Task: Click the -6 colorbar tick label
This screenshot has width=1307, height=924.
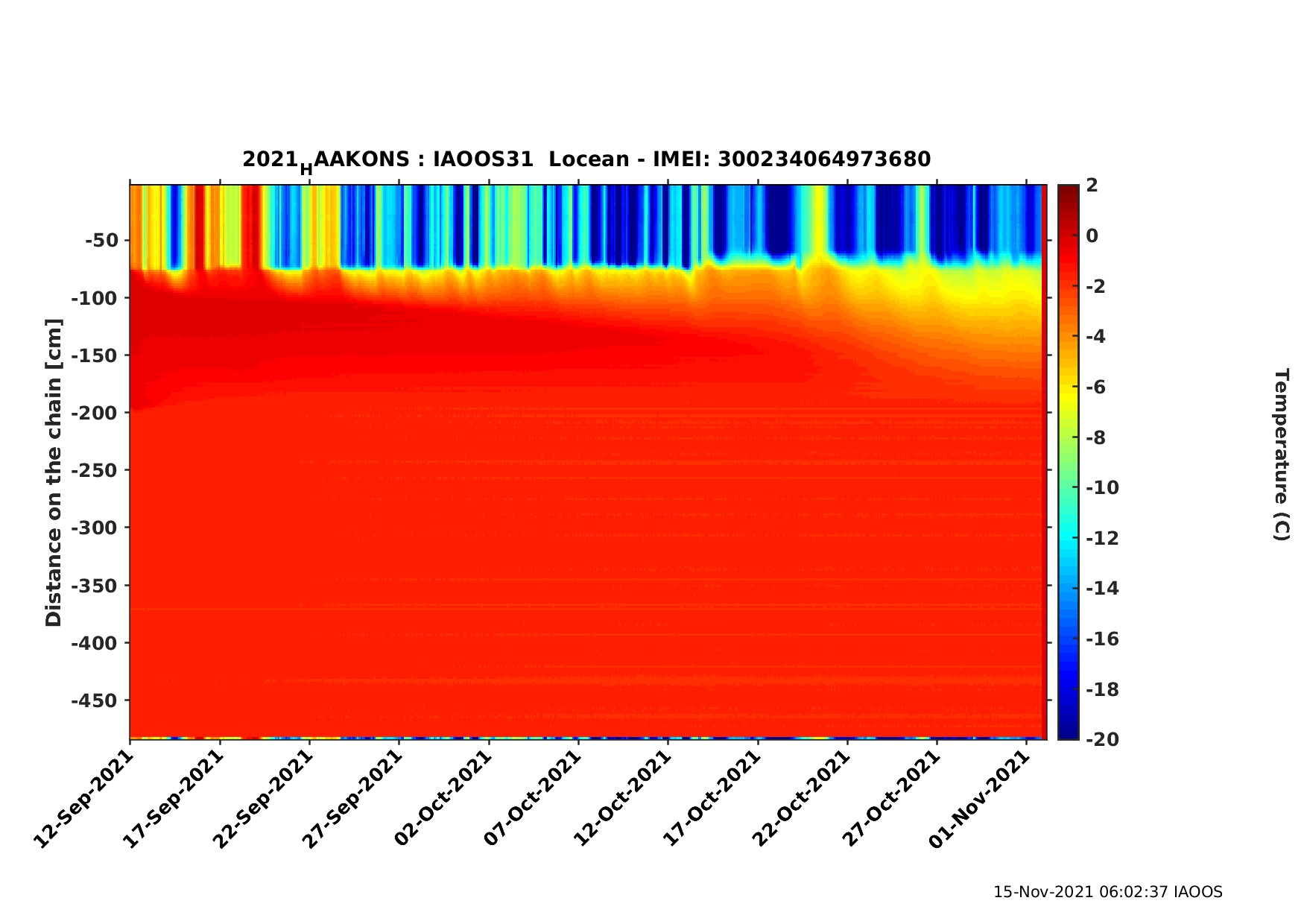Action: point(1098,387)
